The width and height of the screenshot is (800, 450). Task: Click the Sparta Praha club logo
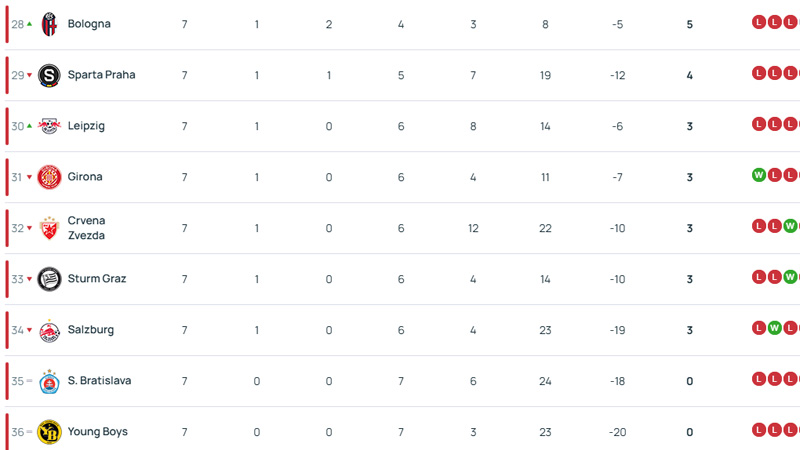[x=49, y=75]
